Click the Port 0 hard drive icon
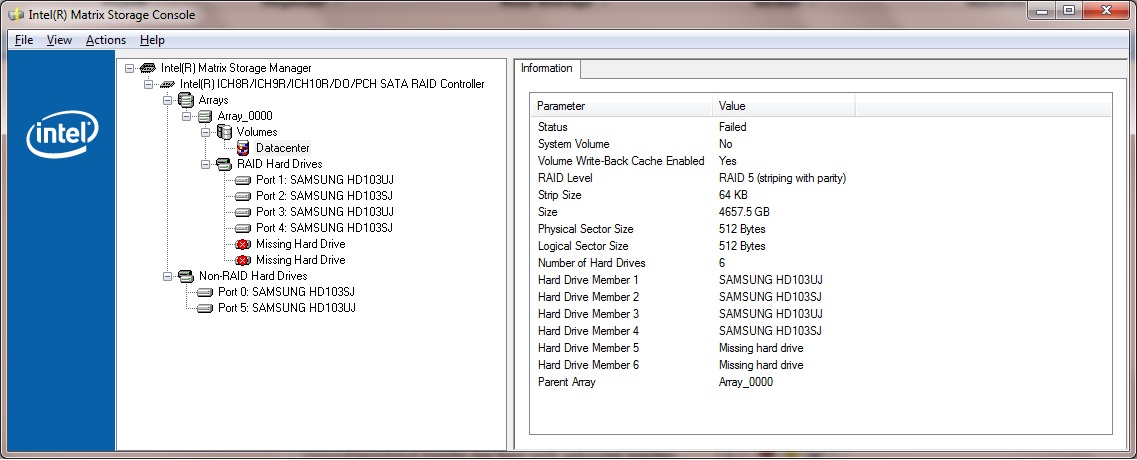1137x460 pixels. pyautogui.click(x=205, y=292)
